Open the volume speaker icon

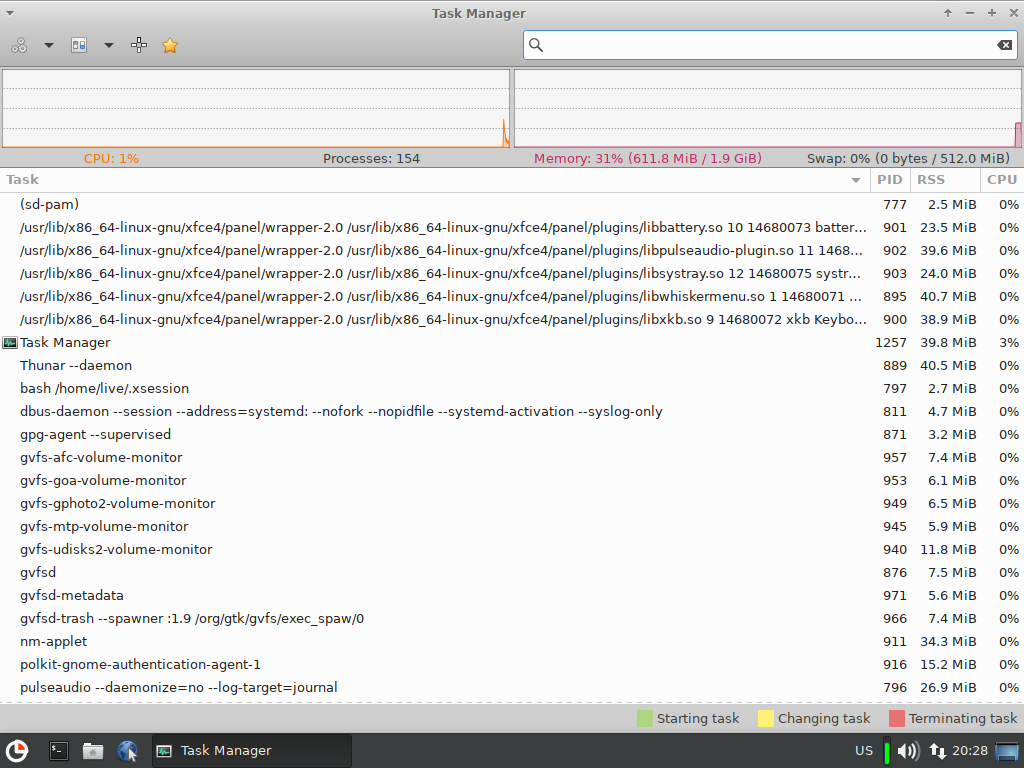coord(908,750)
